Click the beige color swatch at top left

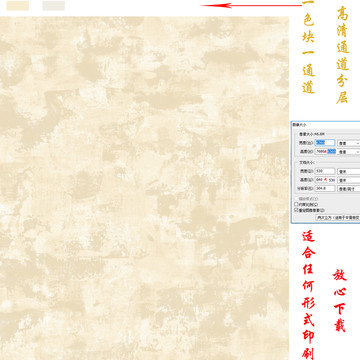18,6
